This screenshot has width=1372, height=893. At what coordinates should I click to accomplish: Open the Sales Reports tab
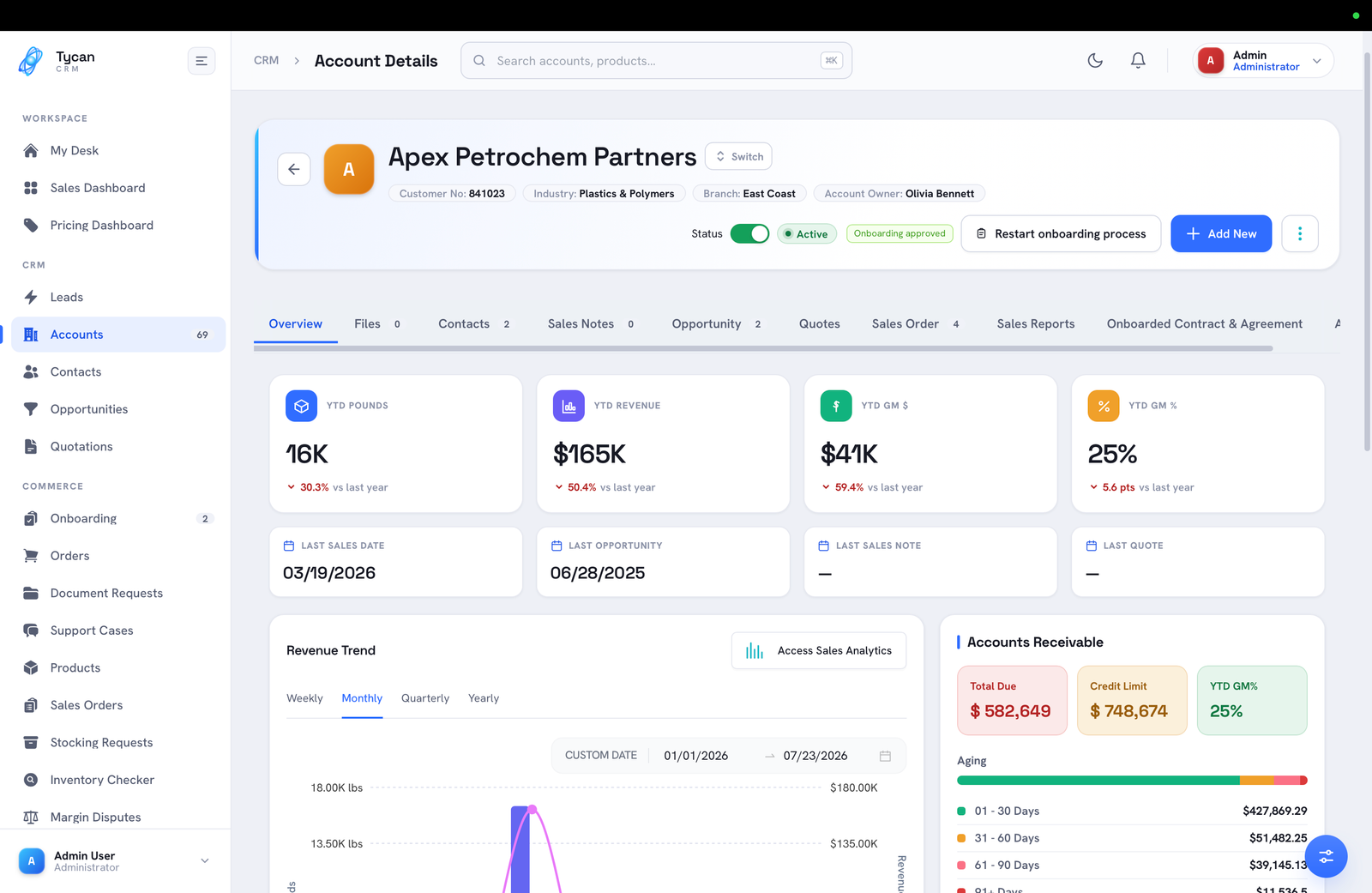coord(1036,323)
